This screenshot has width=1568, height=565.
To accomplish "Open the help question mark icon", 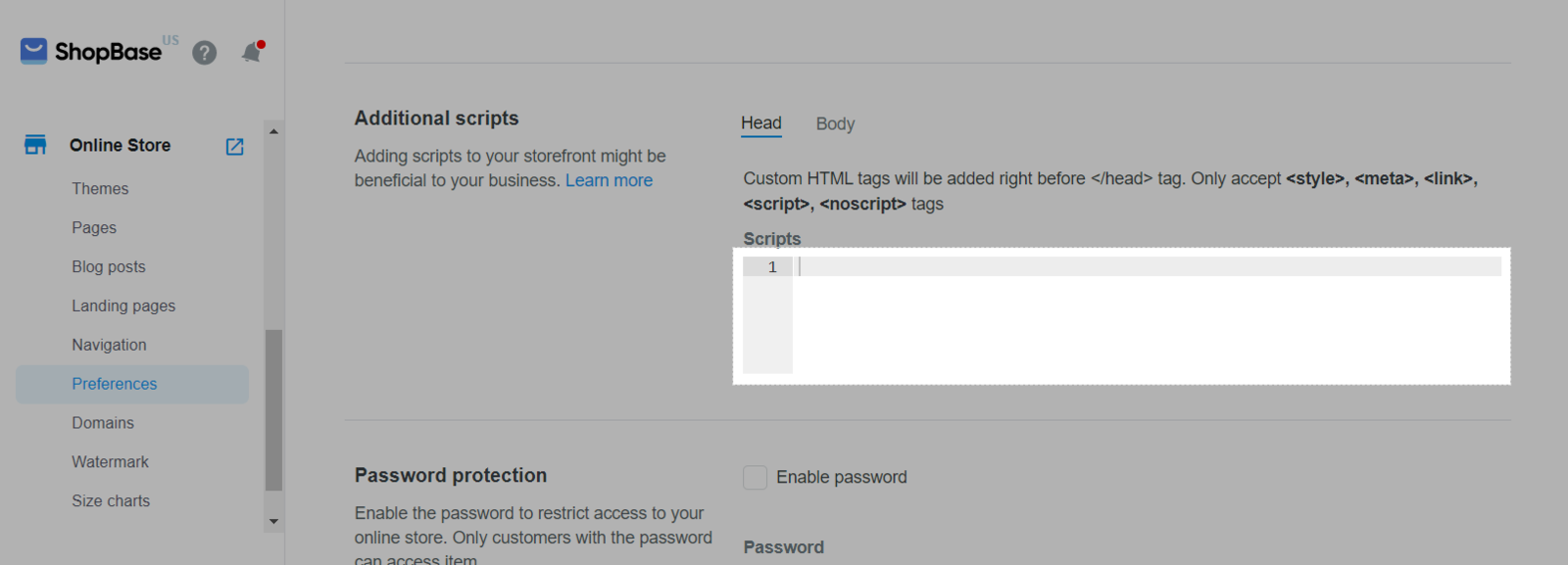I will coord(204,53).
